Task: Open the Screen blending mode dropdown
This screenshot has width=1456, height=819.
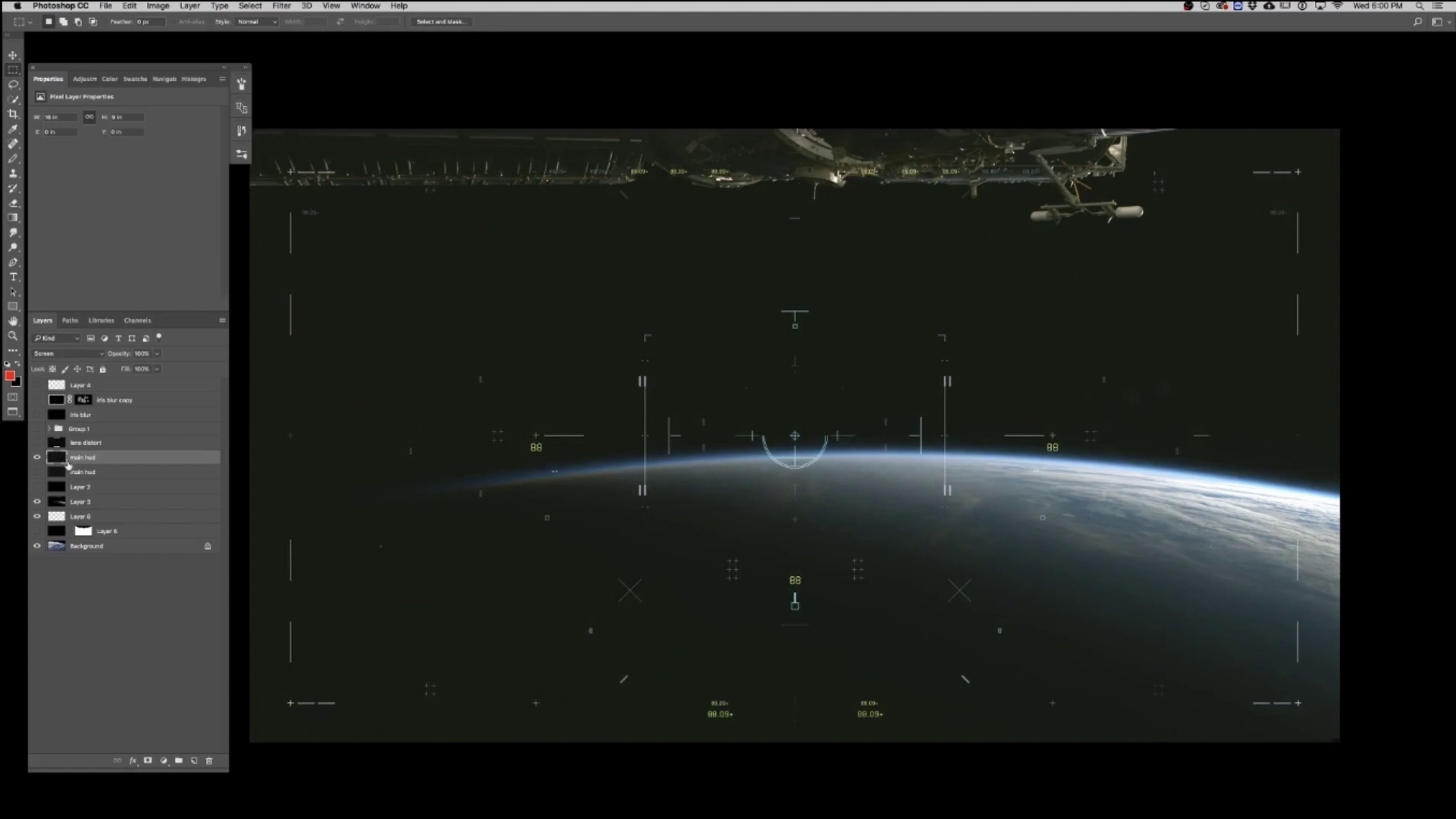Action: coord(68,353)
